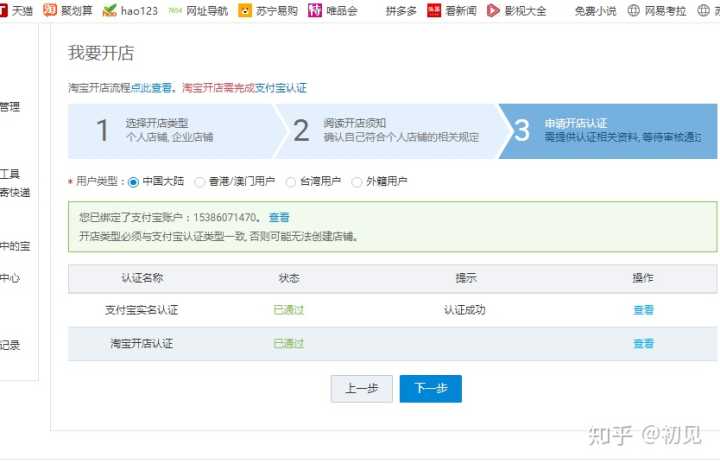
Task: Open 查看 link next to bound Alipay account
Action: pyautogui.click(x=279, y=217)
